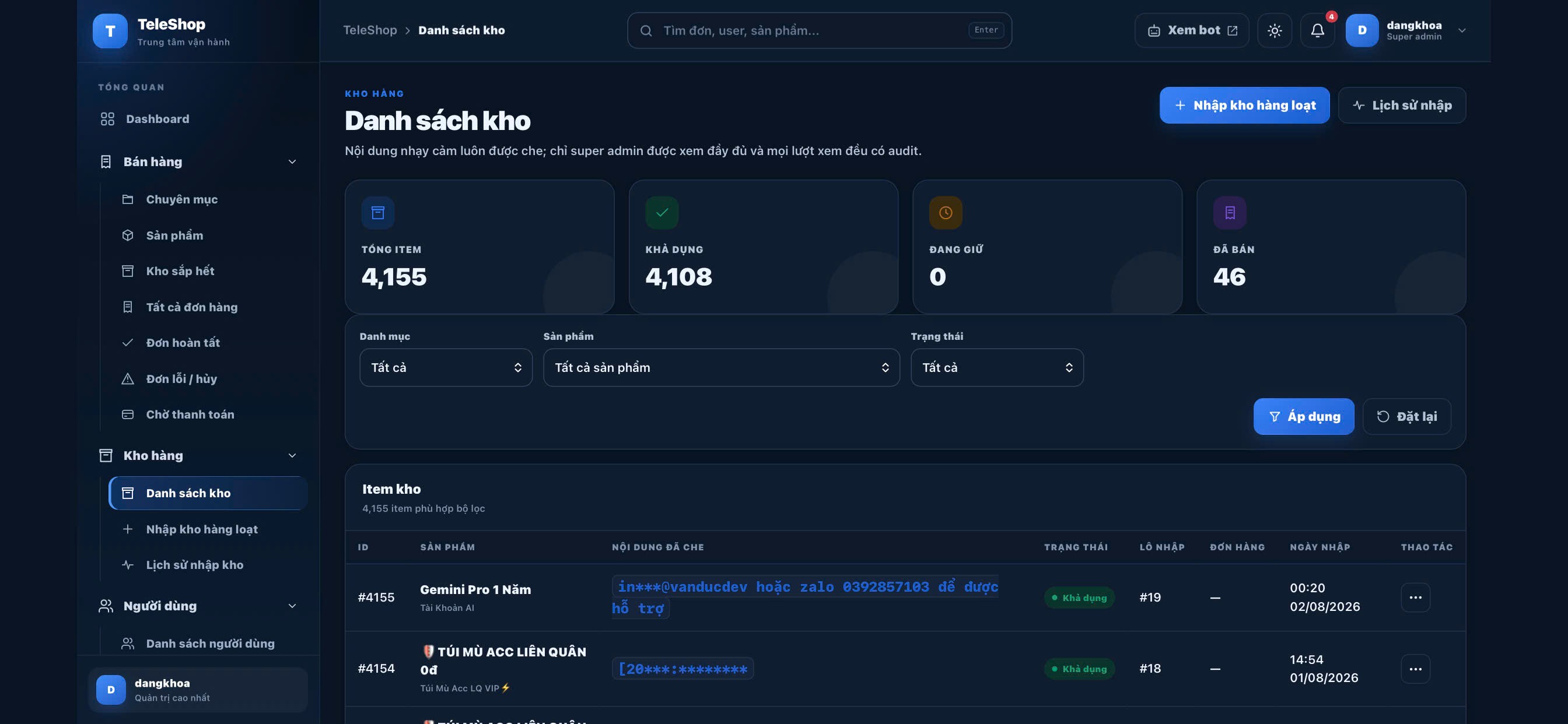
Task: Toggle light/dark theme sun icon
Action: pyautogui.click(x=1275, y=30)
